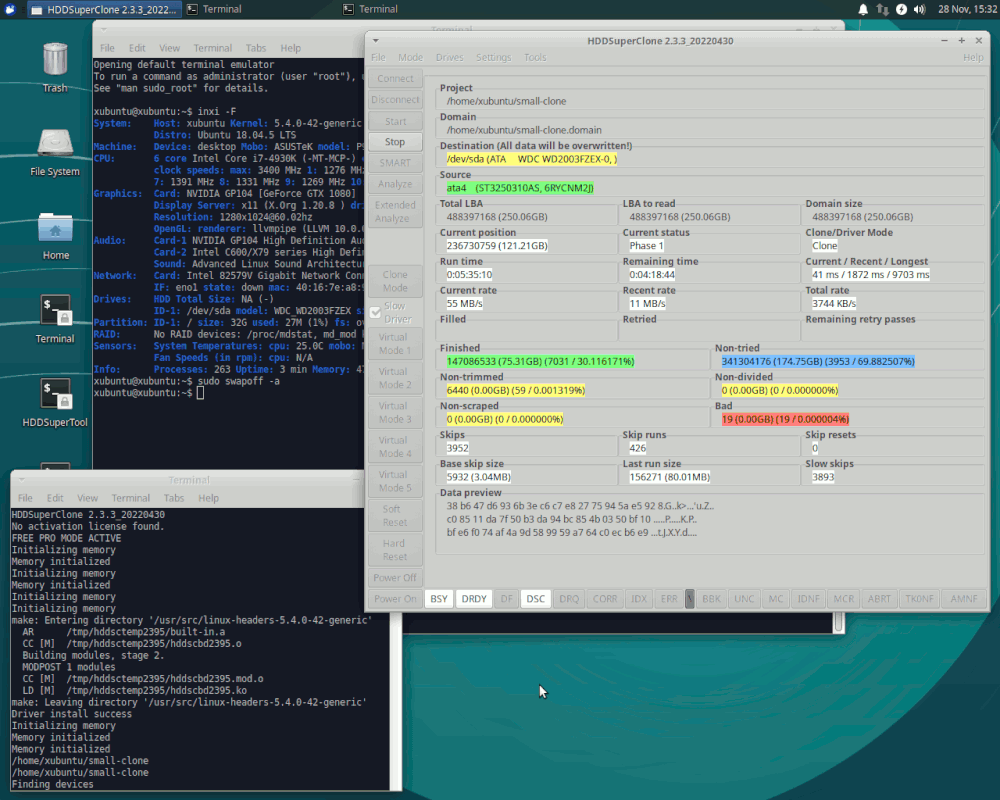Click the UNC status indicator

pos(744,599)
